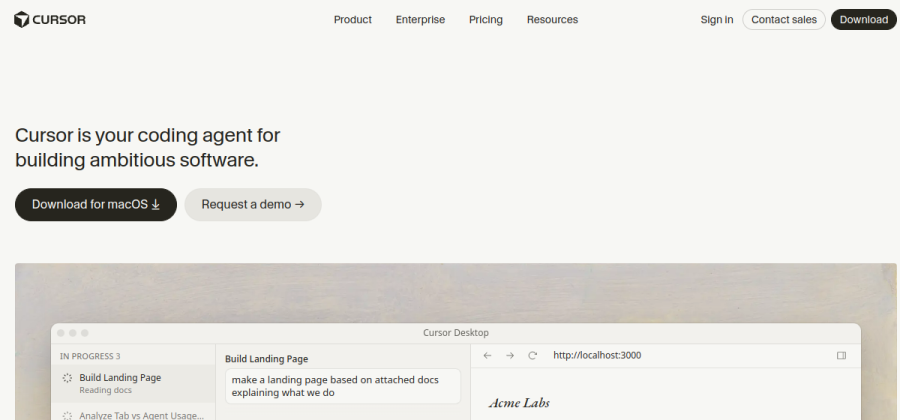Click the Cursor Desktop window title
Viewport: 900px width, 420px height.
coord(456,333)
